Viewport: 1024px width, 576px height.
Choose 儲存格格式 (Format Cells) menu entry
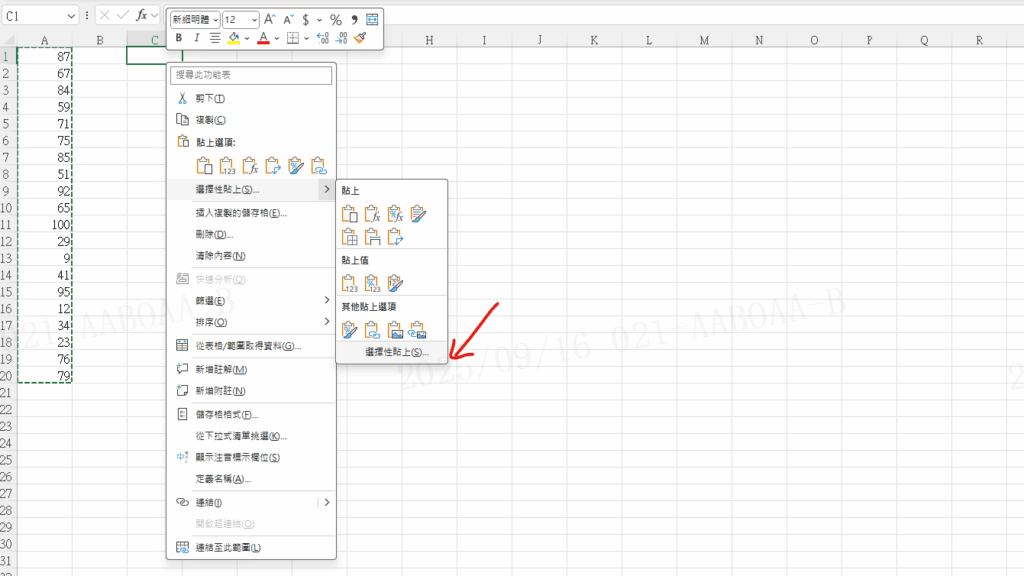227,414
